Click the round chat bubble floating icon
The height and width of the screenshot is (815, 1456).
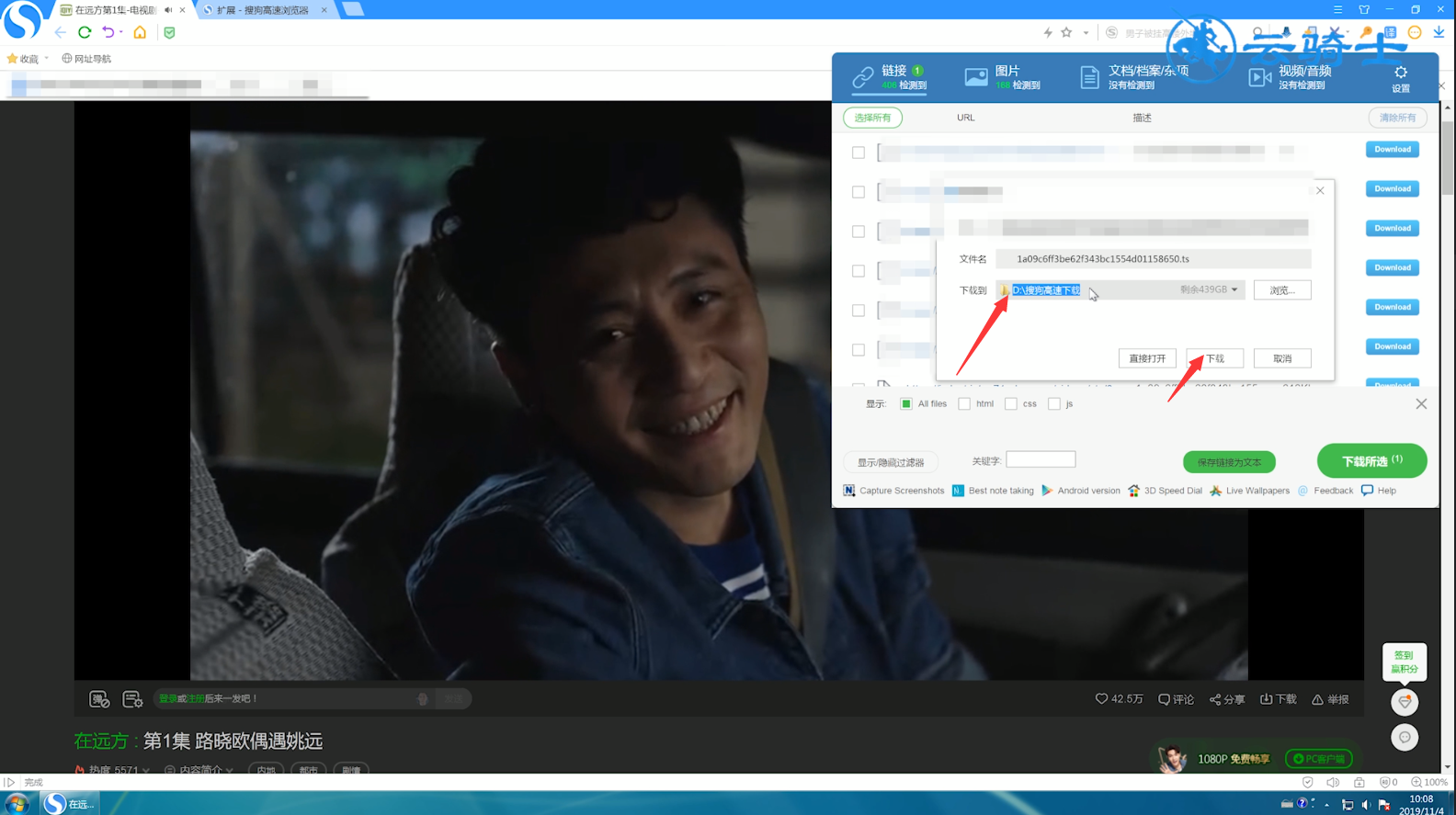1405,737
